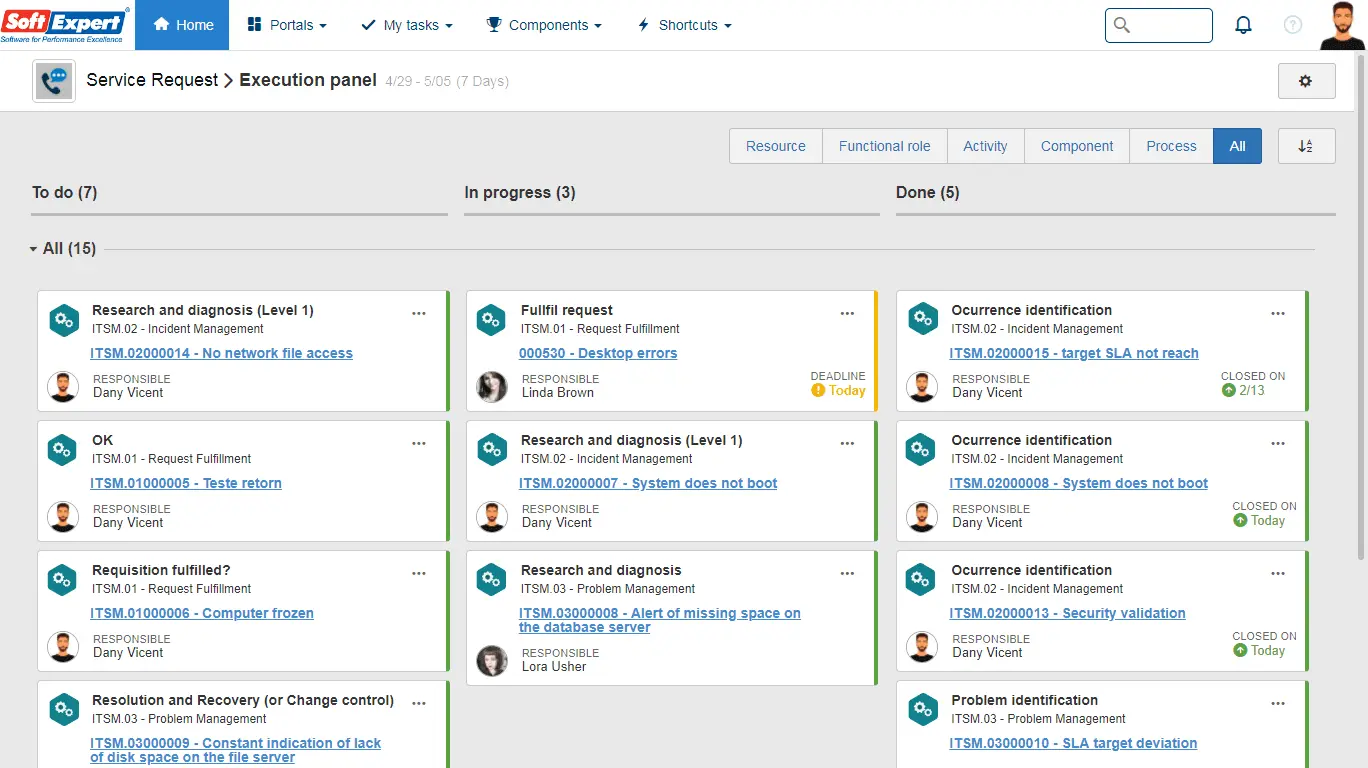Go to the Home button
Screen dimensions: 1368x768
pos(182,25)
